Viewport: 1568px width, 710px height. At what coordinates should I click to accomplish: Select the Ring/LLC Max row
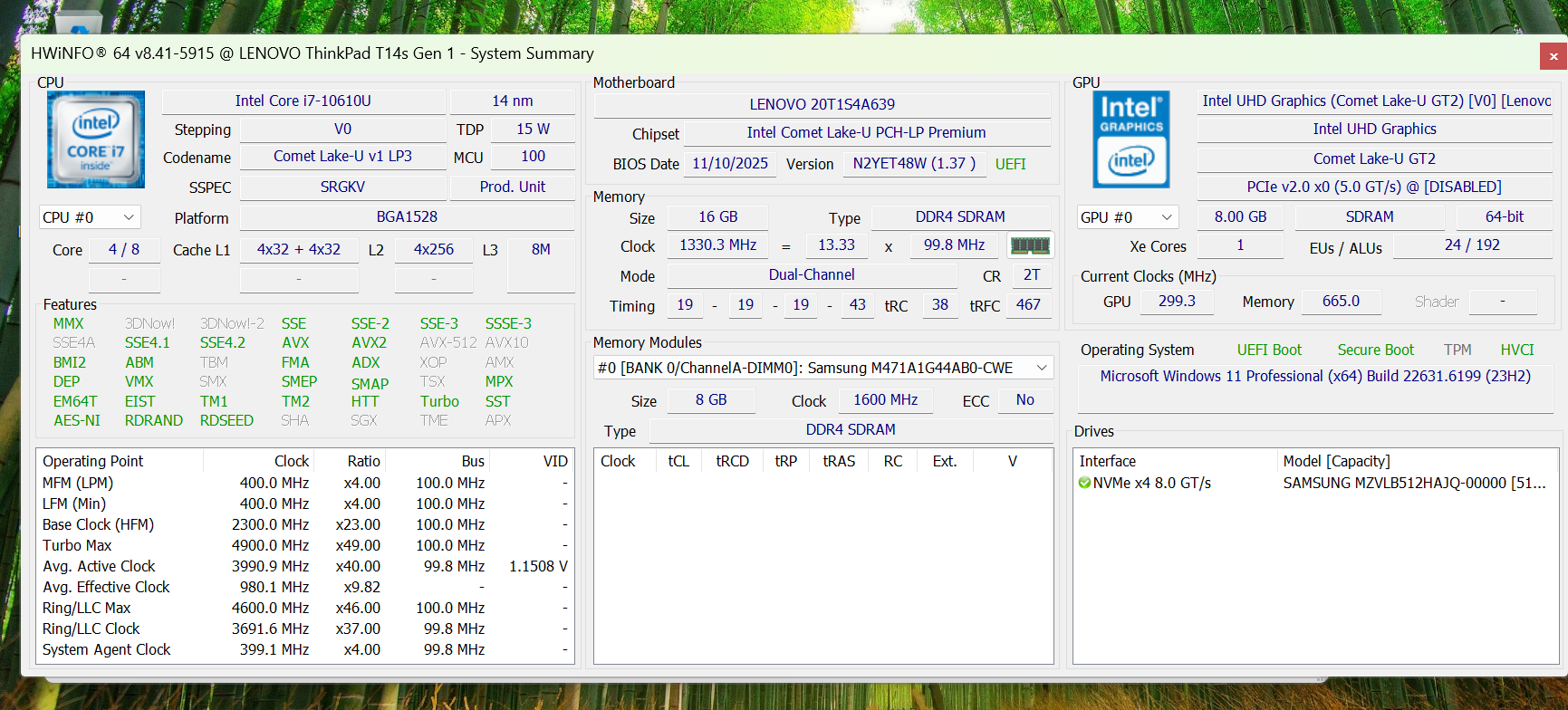click(305, 609)
